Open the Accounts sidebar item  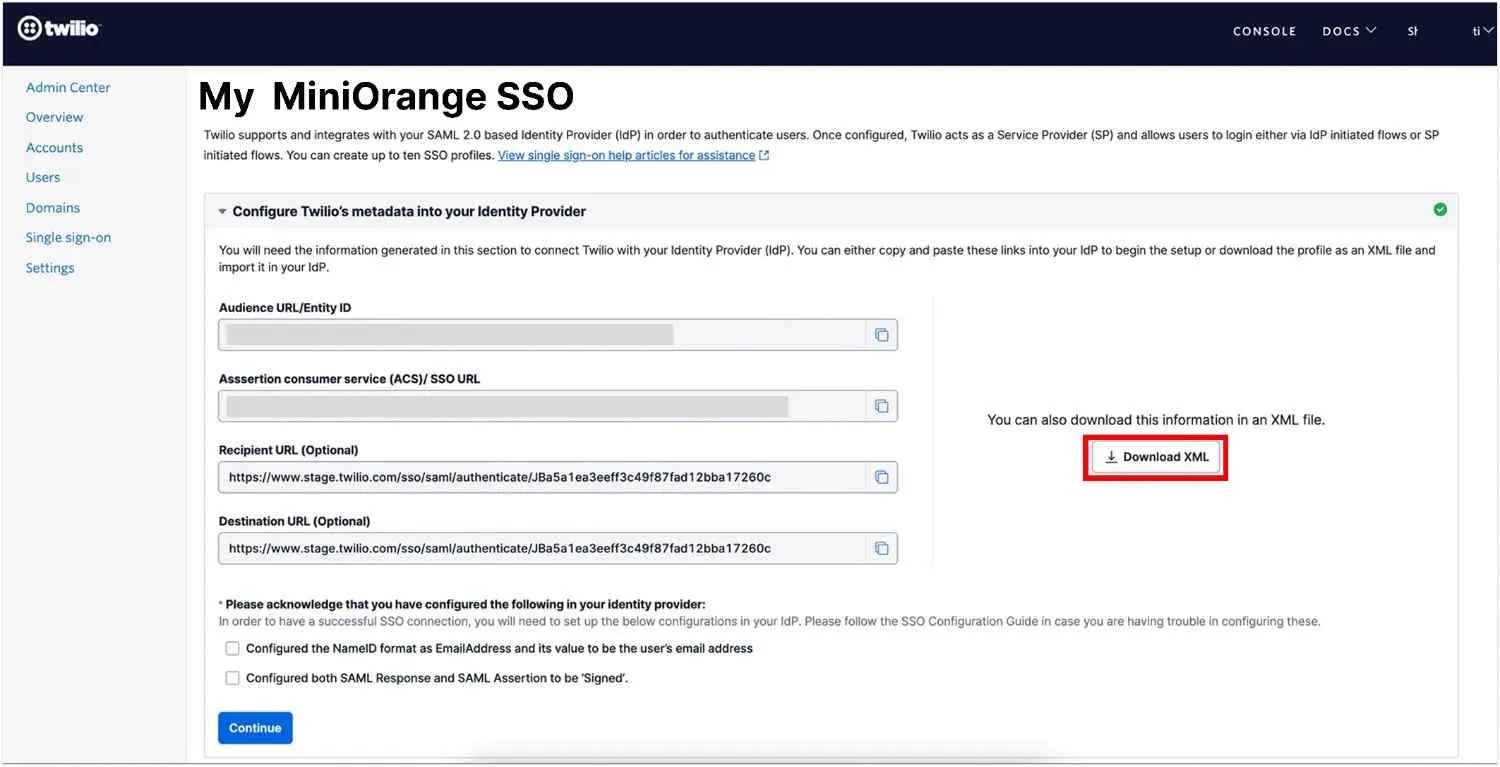pos(54,148)
